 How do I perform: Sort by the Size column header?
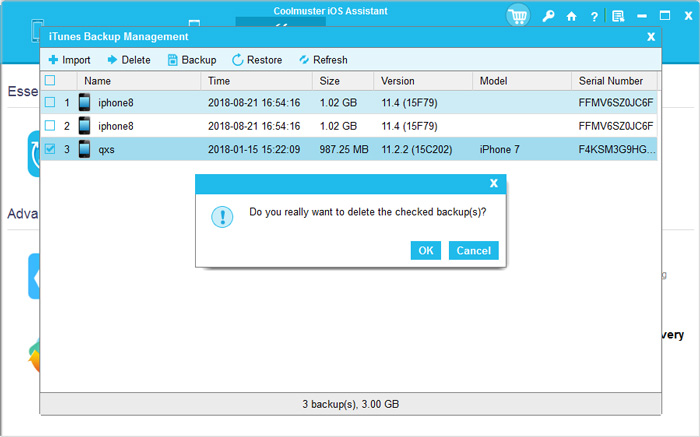pyautogui.click(x=343, y=81)
